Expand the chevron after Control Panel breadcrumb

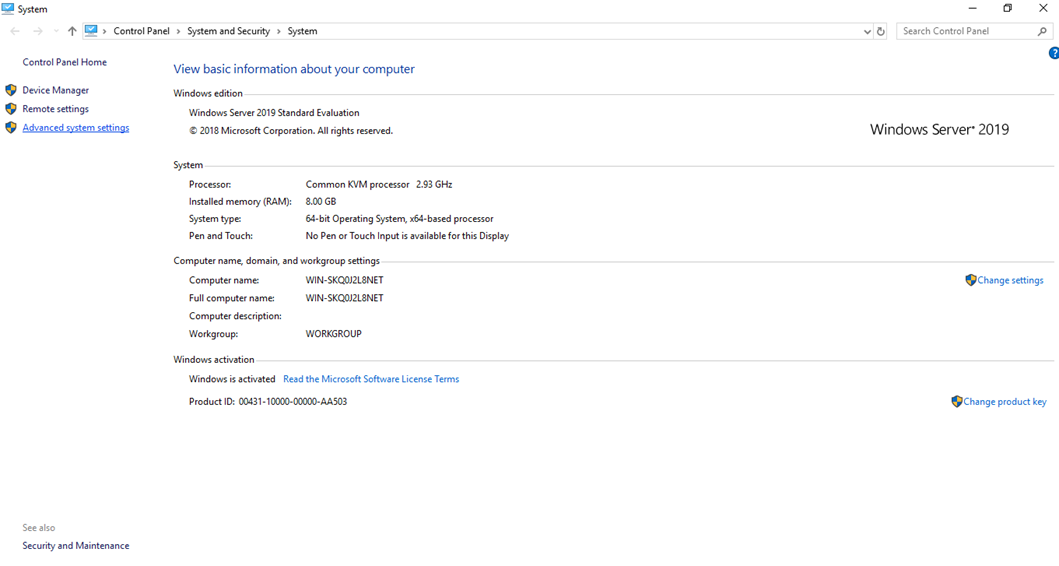[x=178, y=31]
